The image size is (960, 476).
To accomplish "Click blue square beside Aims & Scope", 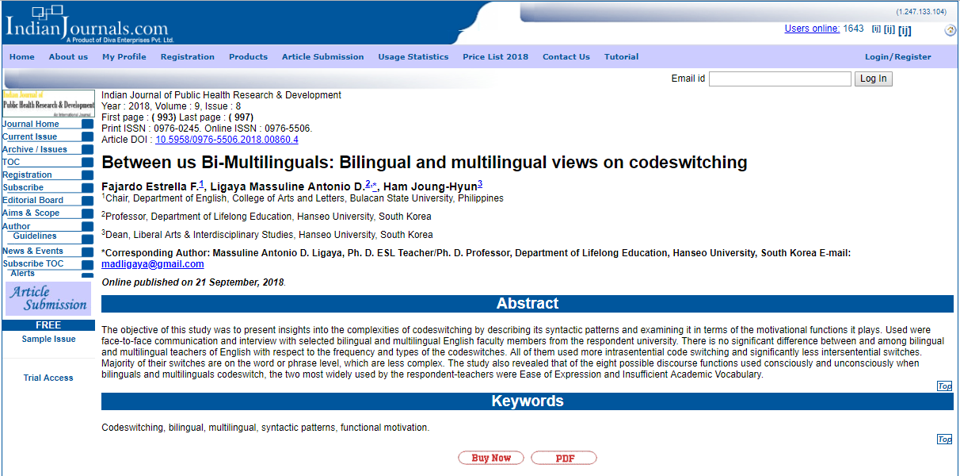I will pos(88,213).
